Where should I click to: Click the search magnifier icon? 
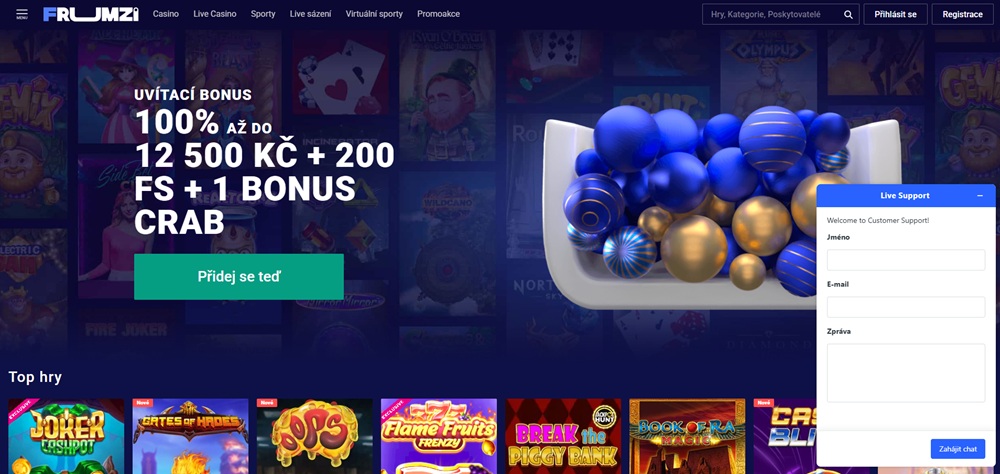848,14
